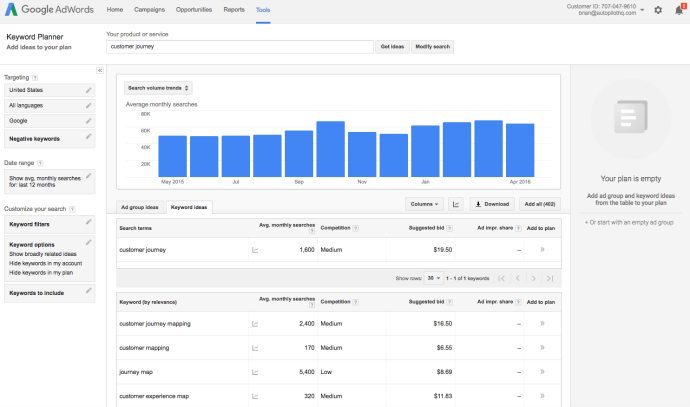The height and width of the screenshot is (407, 690).
Task: Collapse the left sidebar panel
Action: 100,70
